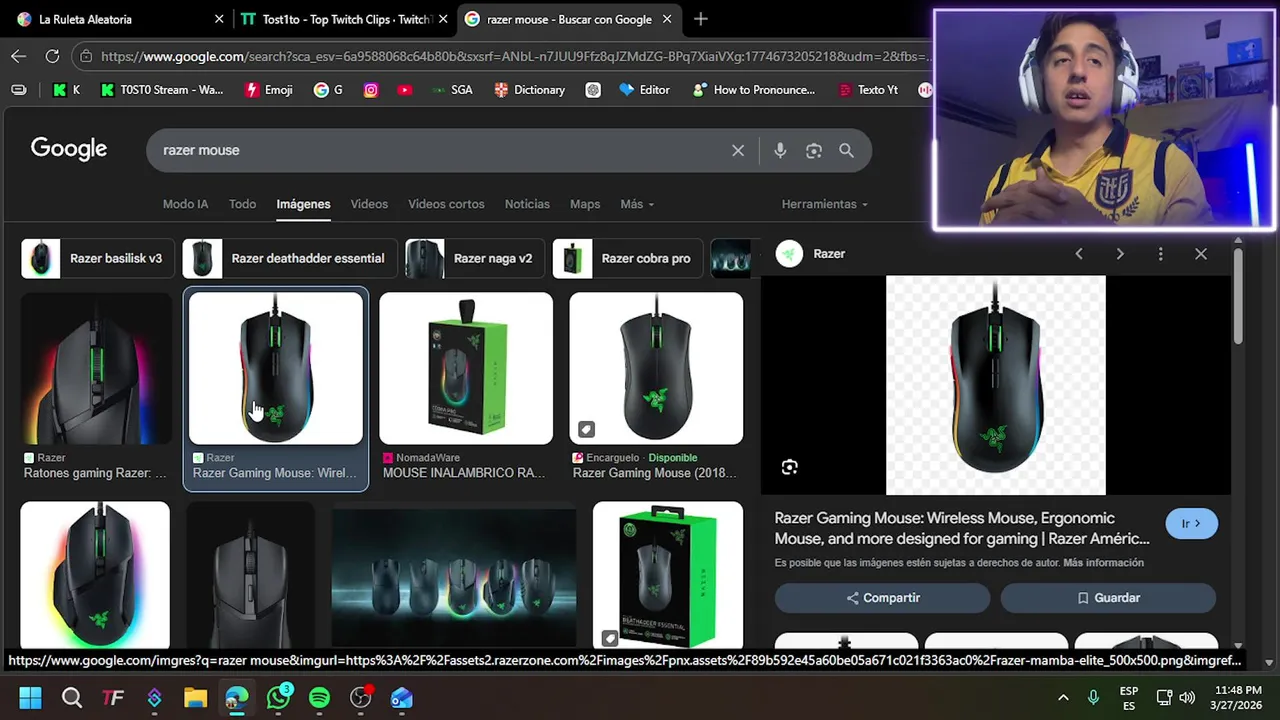Open the TOSTO Stream bookmark
This screenshot has height=720, width=1280.
tap(162, 90)
